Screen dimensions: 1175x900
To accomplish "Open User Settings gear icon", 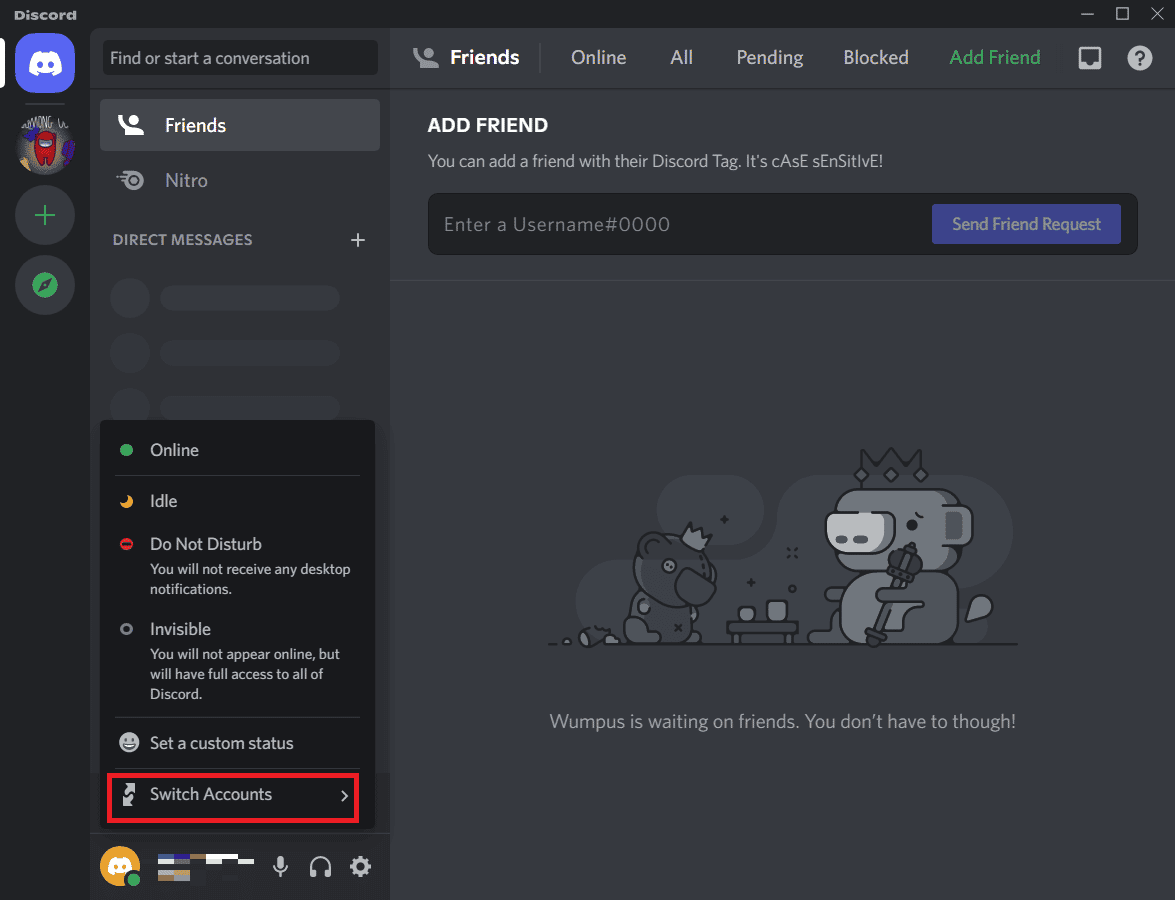I will 360,866.
